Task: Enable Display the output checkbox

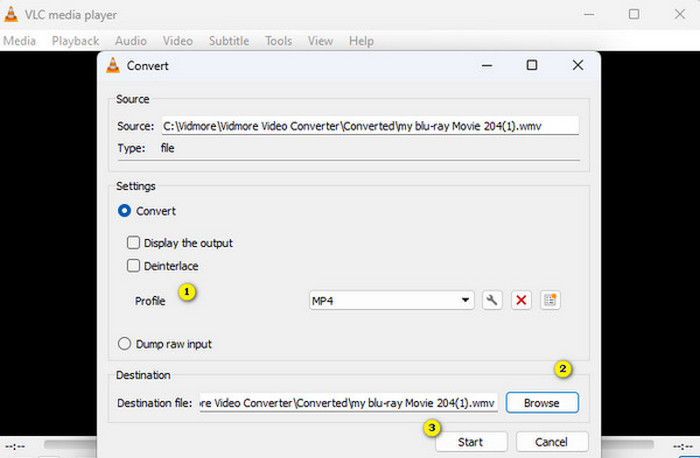Action: click(133, 243)
